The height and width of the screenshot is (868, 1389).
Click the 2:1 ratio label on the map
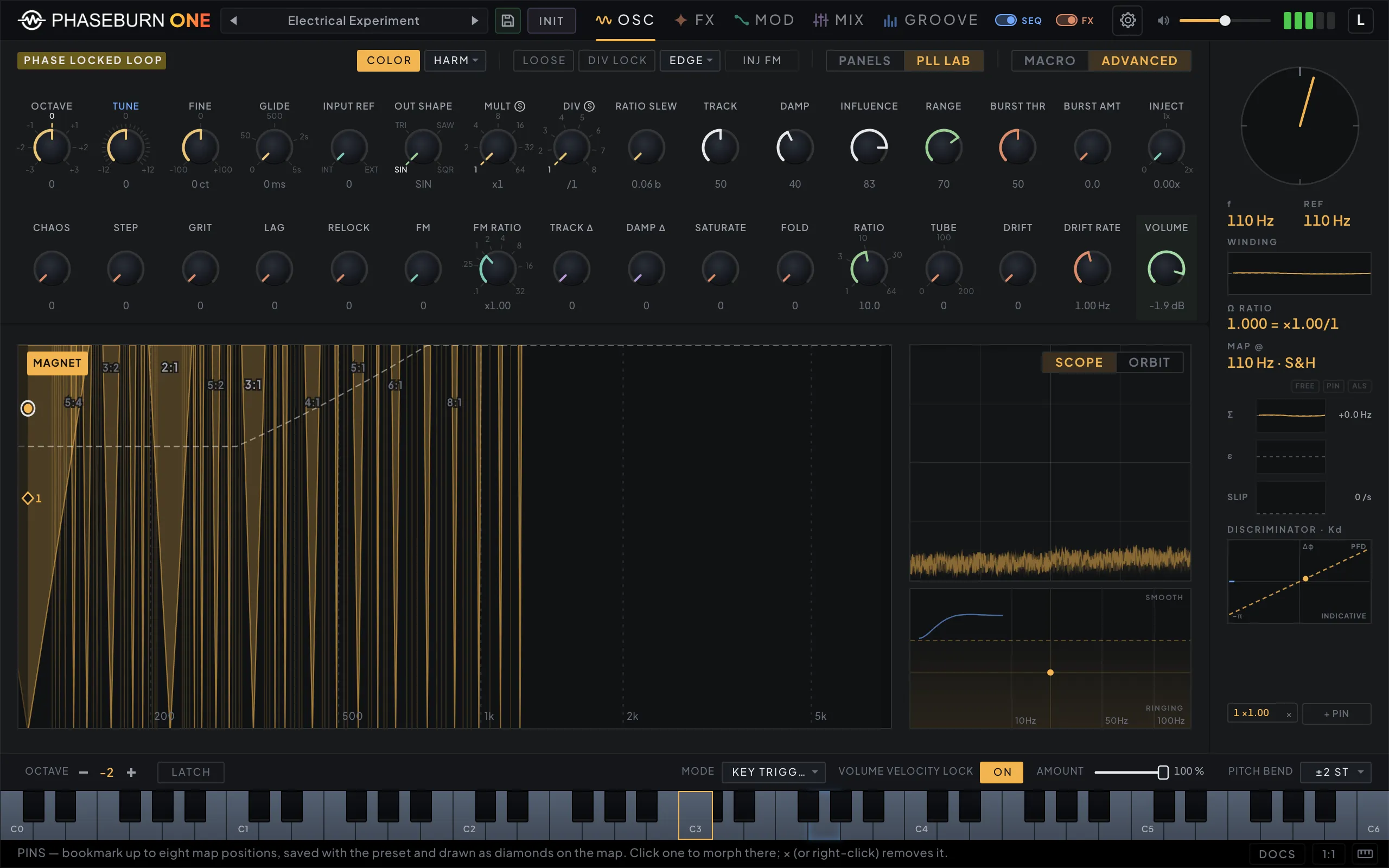pyautogui.click(x=169, y=367)
